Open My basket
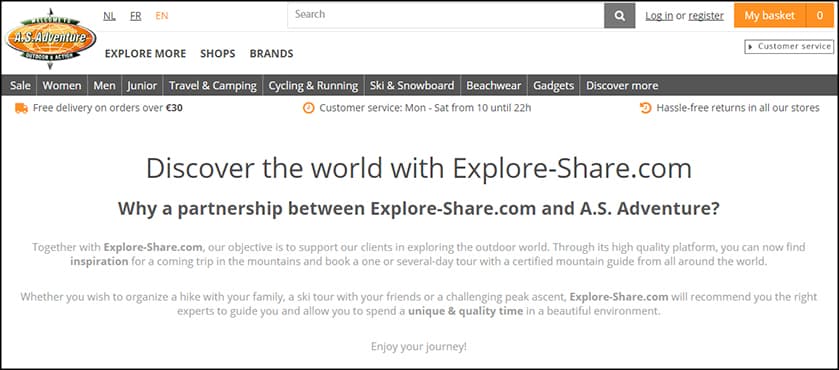This screenshot has height=370, width=839. 770,16
